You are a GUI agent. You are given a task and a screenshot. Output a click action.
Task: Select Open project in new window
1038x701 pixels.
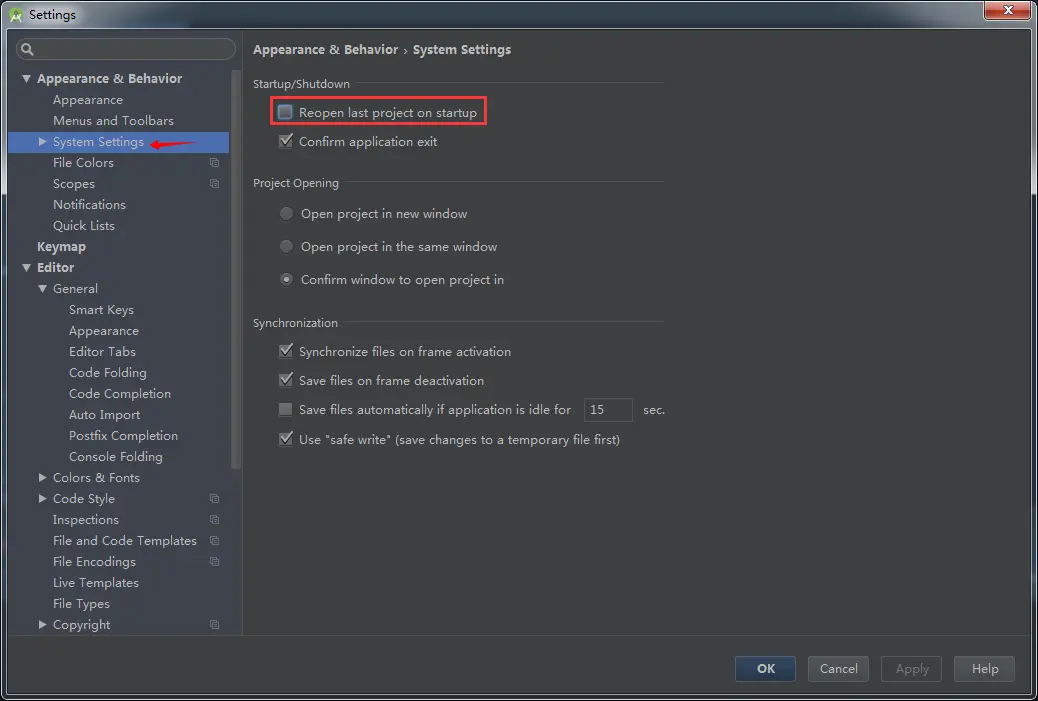coord(286,214)
